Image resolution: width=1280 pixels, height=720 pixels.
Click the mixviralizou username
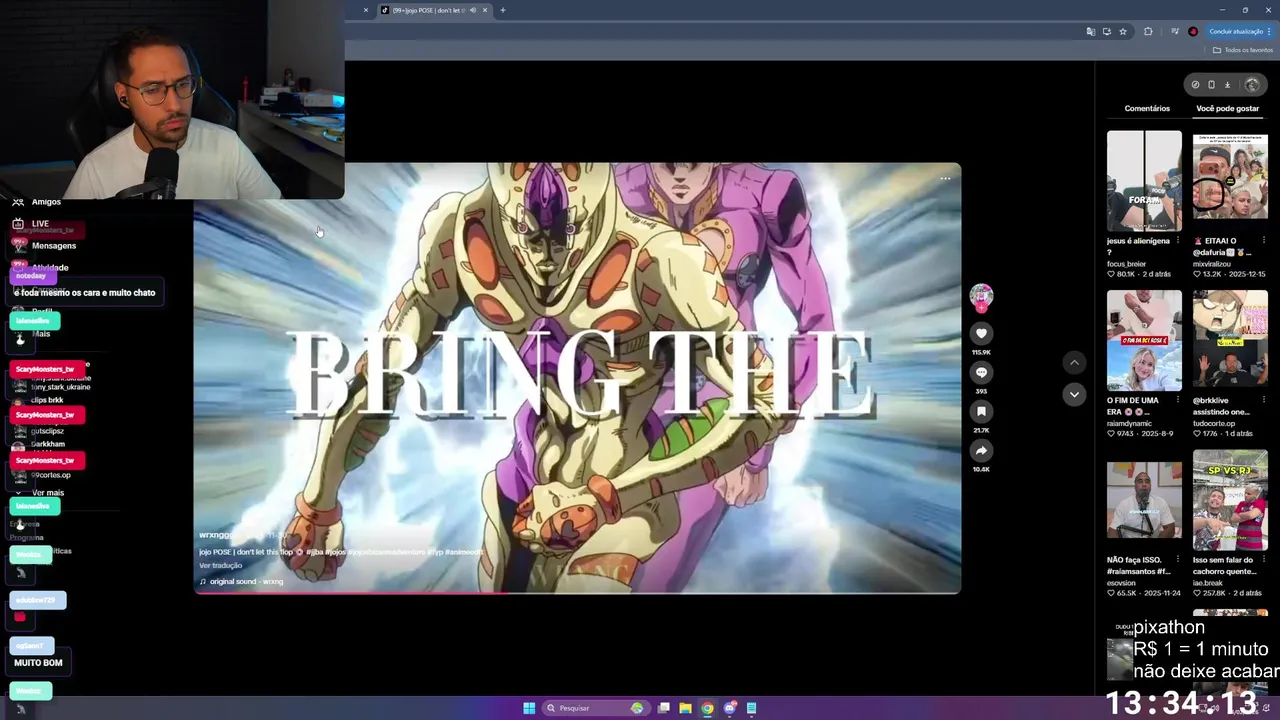click(1212, 264)
